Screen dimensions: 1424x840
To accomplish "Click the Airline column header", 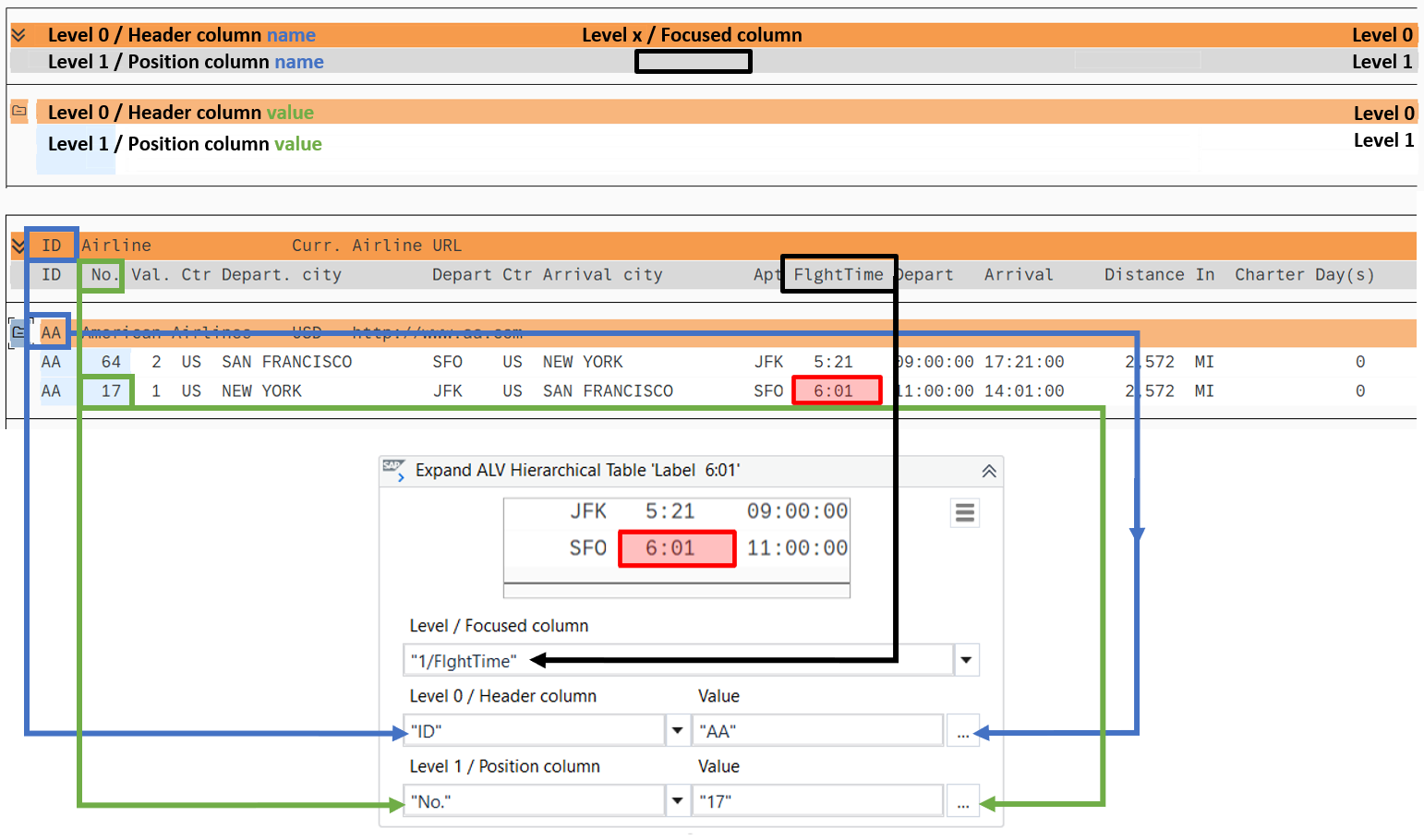I will click(116, 246).
